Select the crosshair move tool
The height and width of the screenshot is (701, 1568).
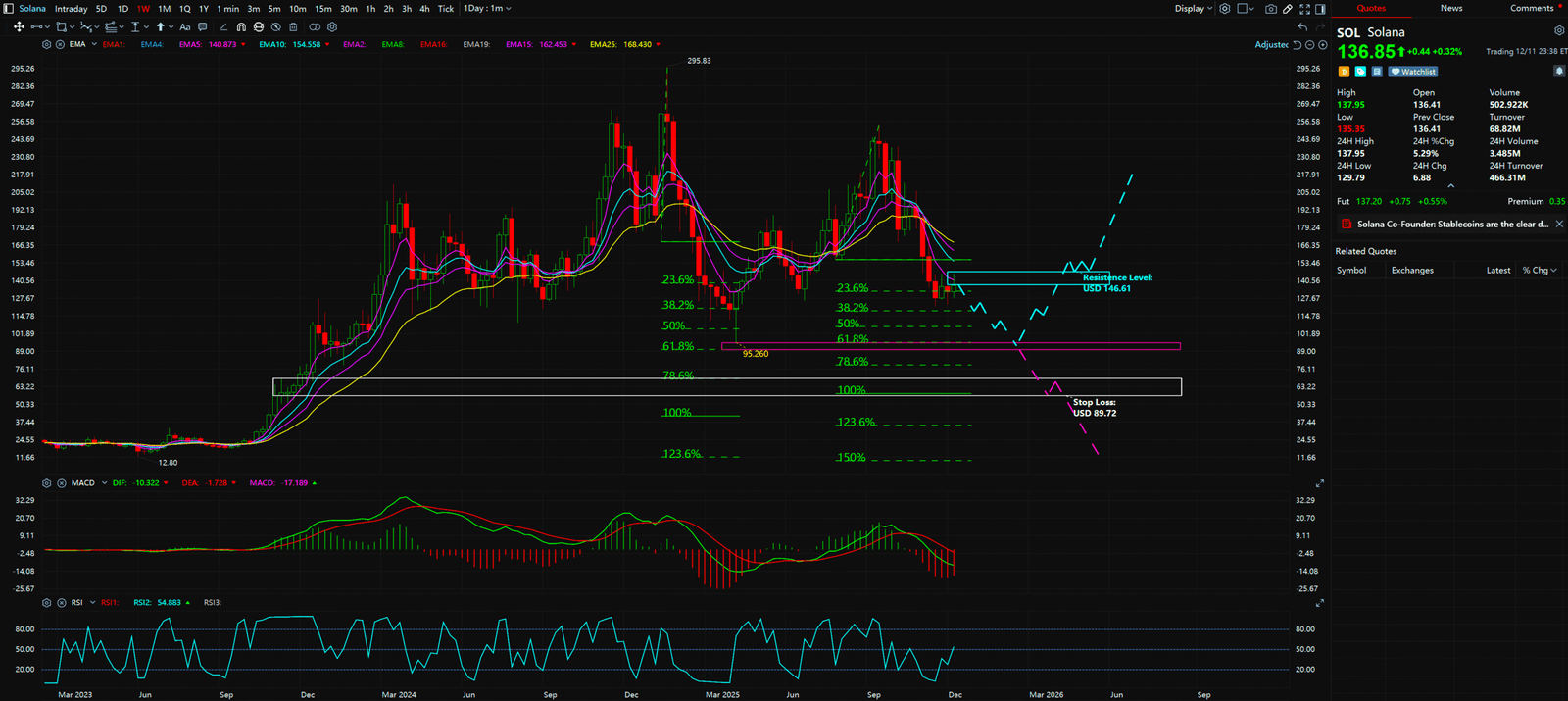point(19,27)
